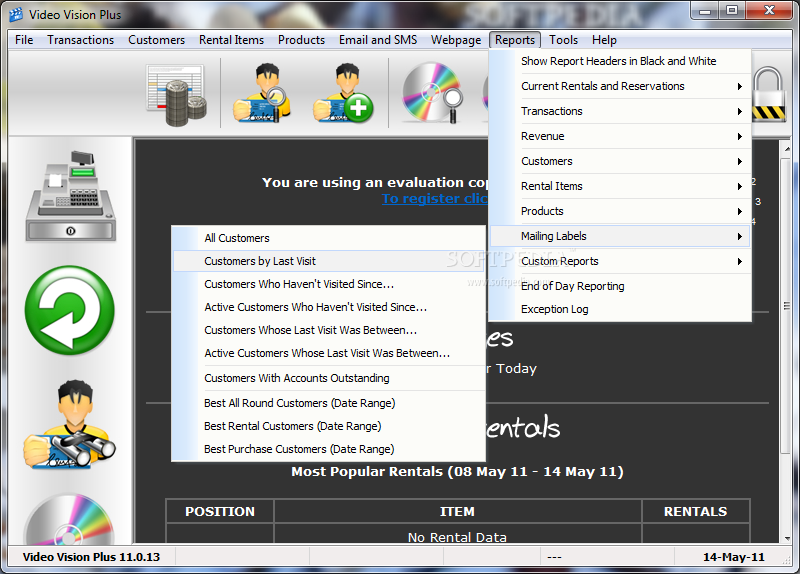Close the Video Vision Plus window

[769, 10]
